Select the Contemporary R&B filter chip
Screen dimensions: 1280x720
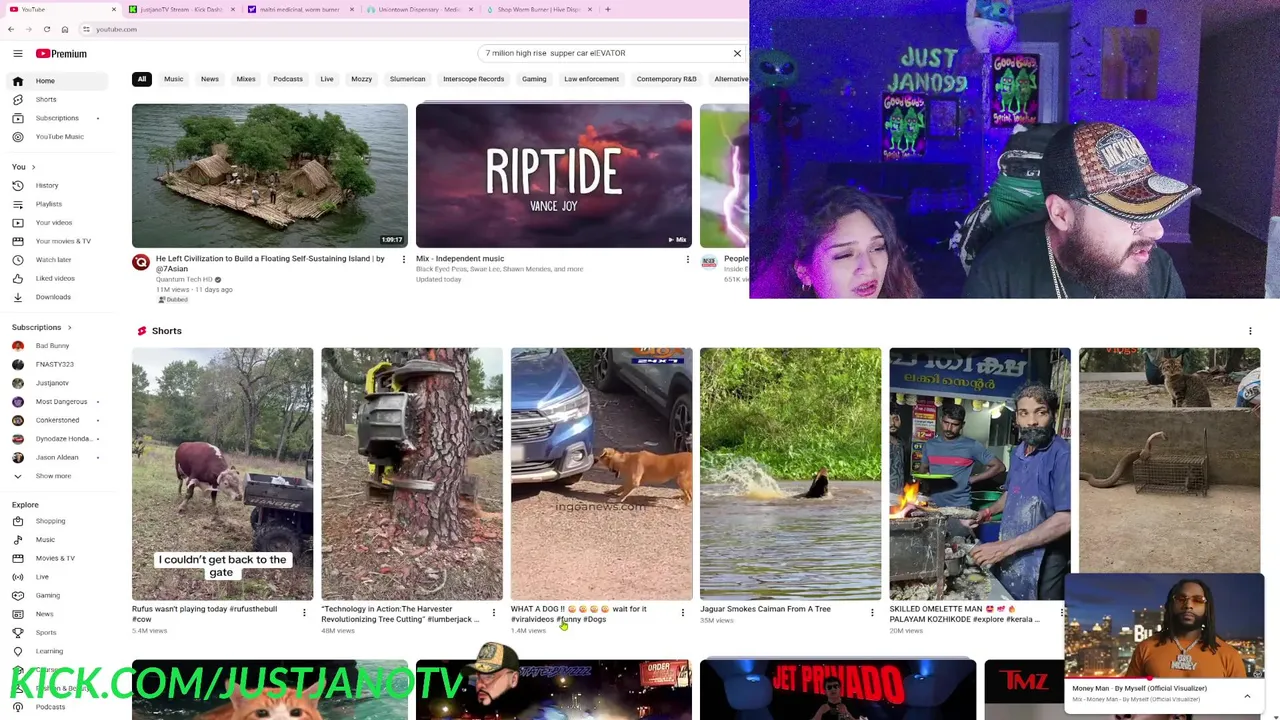point(666,79)
